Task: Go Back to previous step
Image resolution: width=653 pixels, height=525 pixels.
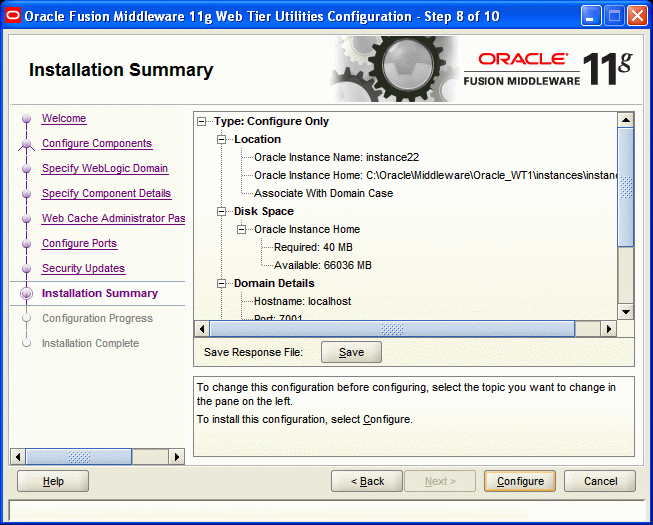Action: point(367,481)
